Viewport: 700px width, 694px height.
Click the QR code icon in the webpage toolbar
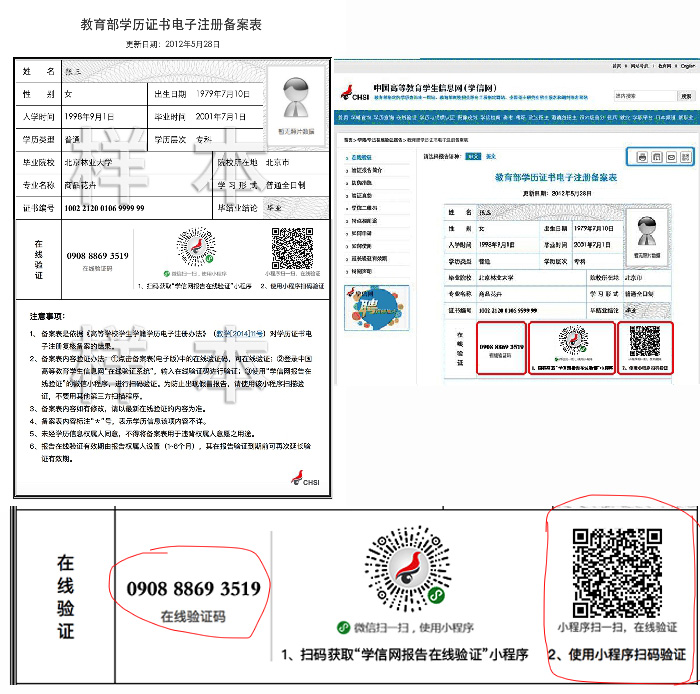(x=686, y=157)
